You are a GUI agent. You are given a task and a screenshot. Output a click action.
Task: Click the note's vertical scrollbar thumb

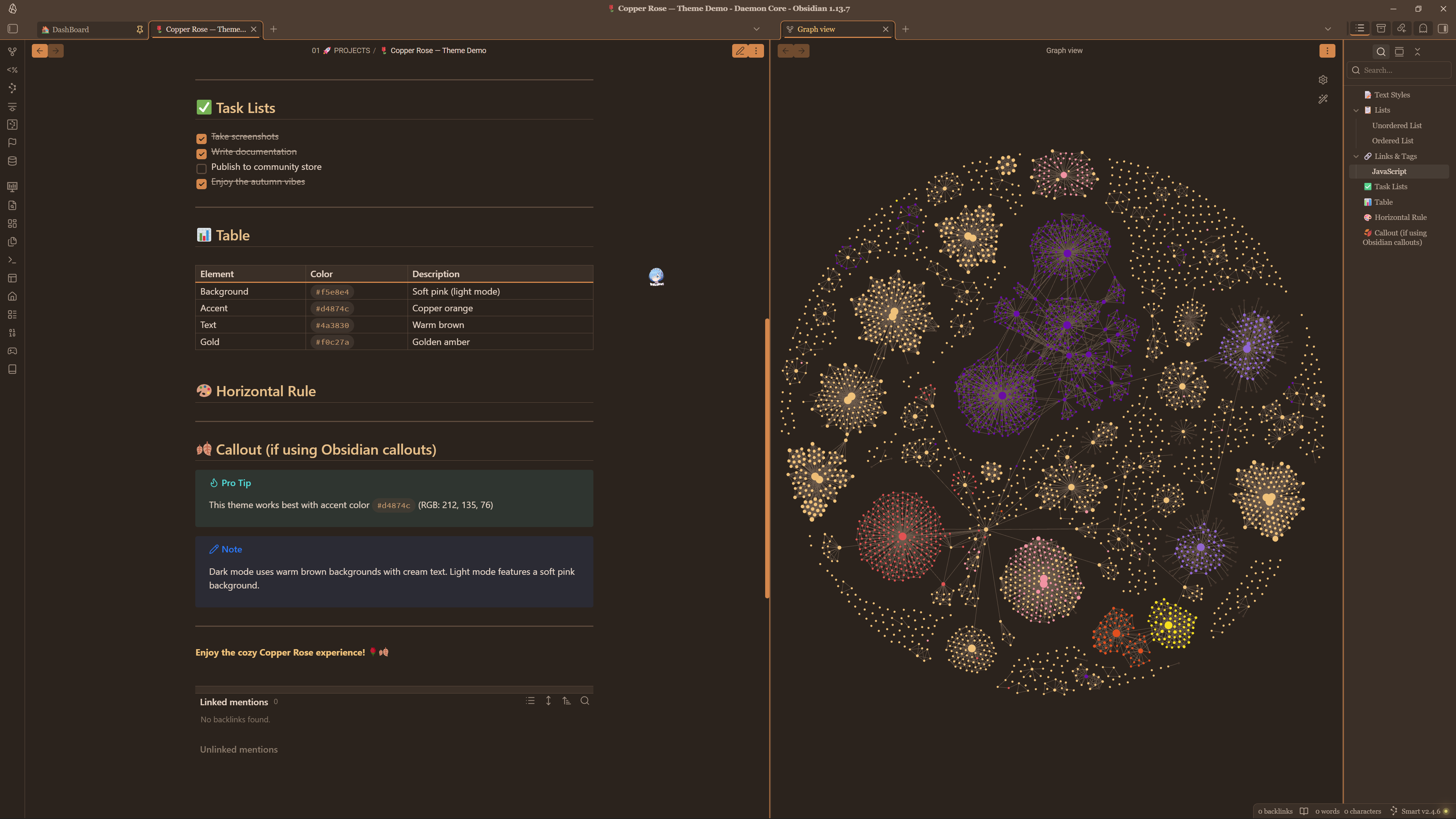point(767,458)
